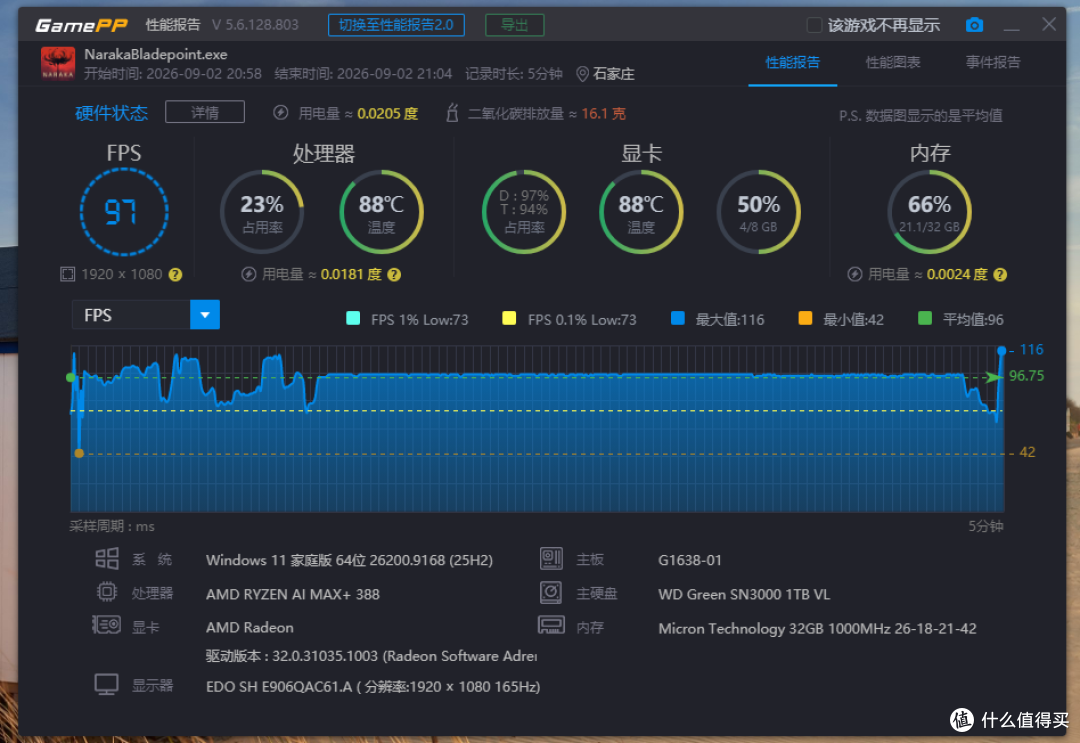Click the motherboard (主板) icon
The width and height of the screenshot is (1080, 743).
(551, 558)
